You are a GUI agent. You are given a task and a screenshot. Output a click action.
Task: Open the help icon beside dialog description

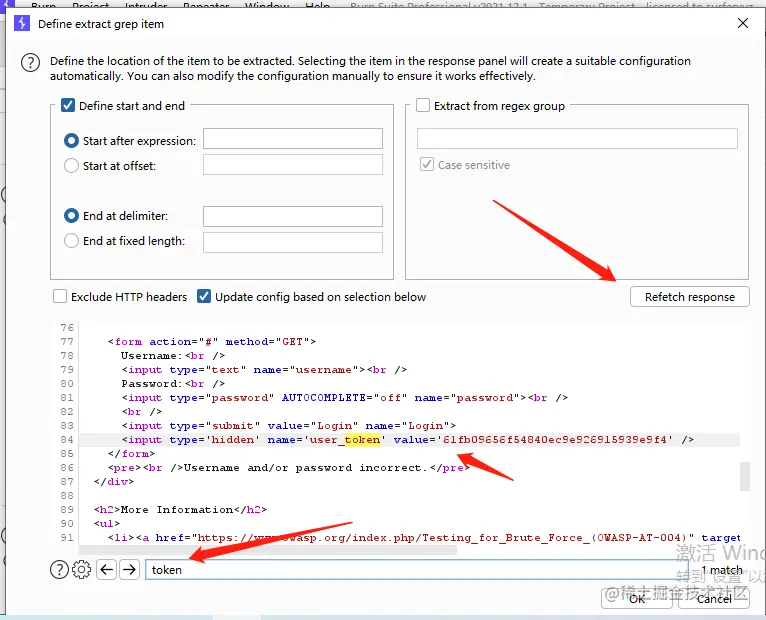[x=30, y=63]
